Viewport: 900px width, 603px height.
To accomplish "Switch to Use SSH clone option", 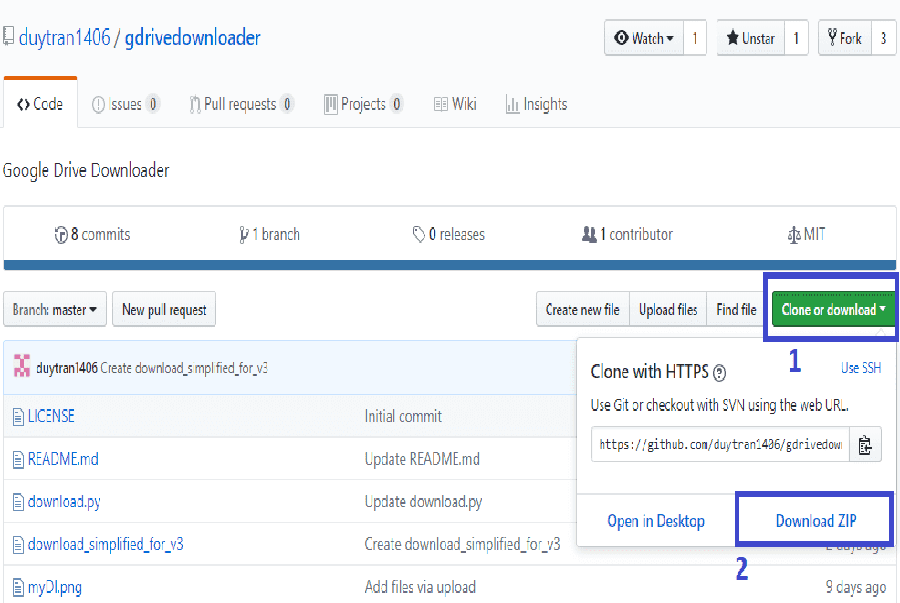I will tap(860, 368).
